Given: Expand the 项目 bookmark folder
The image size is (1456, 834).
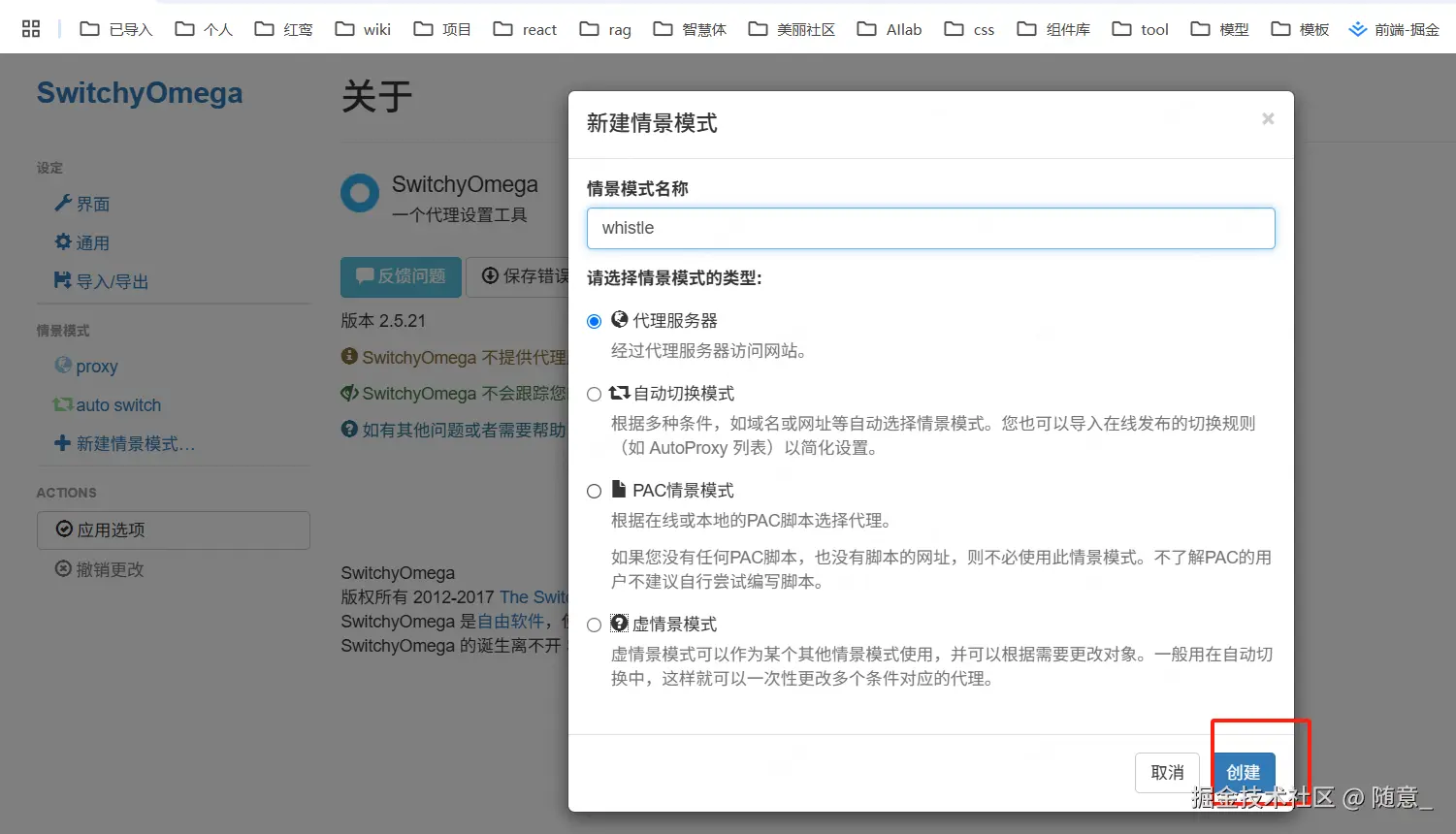Looking at the screenshot, I should [x=442, y=29].
